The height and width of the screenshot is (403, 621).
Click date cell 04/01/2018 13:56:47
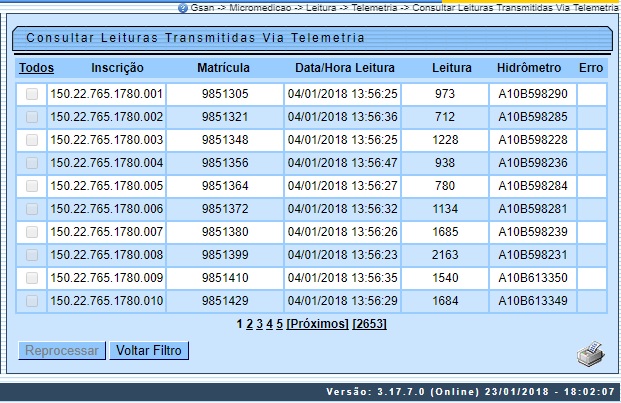click(x=343, y=163)
